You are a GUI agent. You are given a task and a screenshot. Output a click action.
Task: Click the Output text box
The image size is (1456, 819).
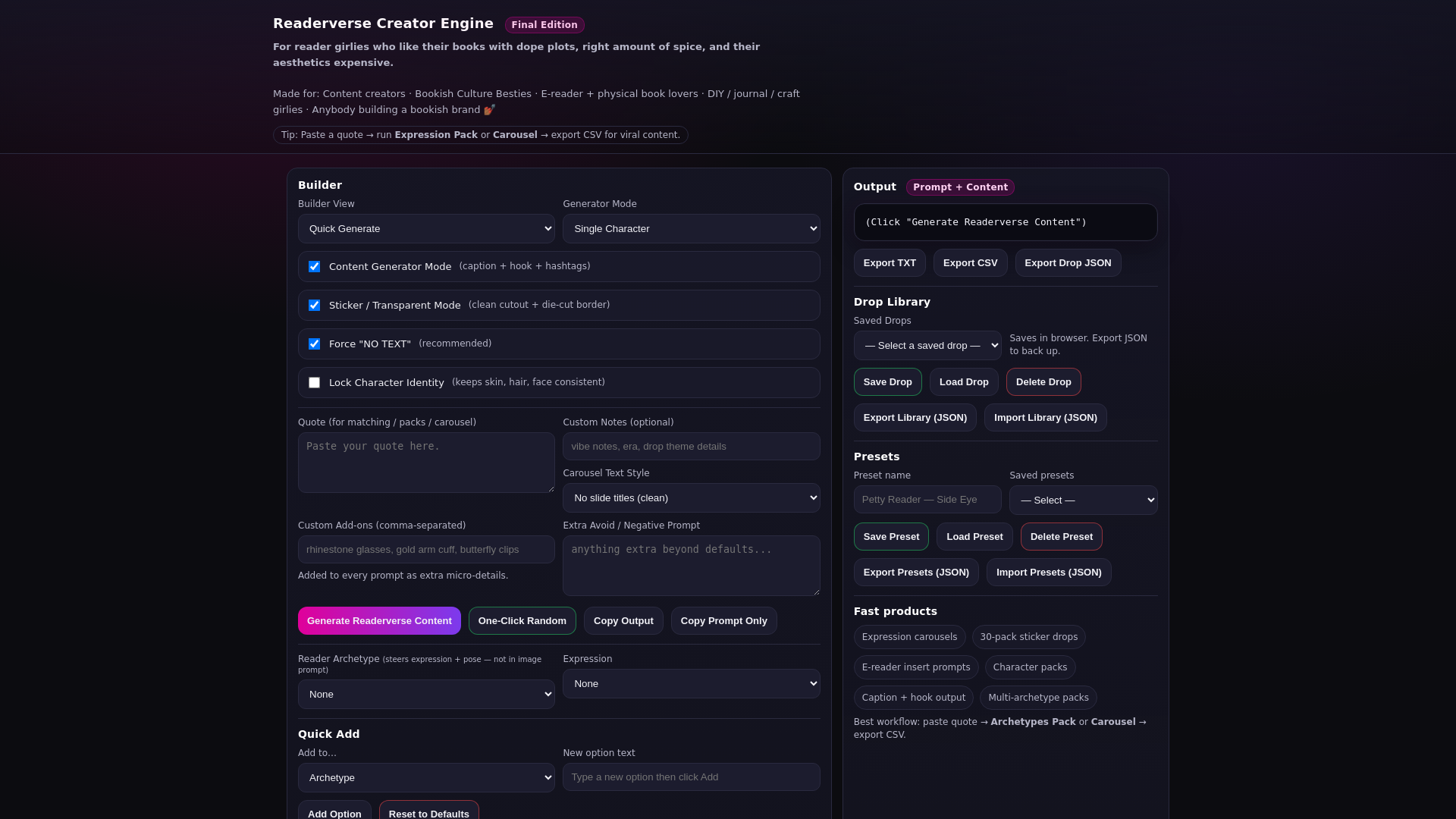click(x=1006, y=222)
